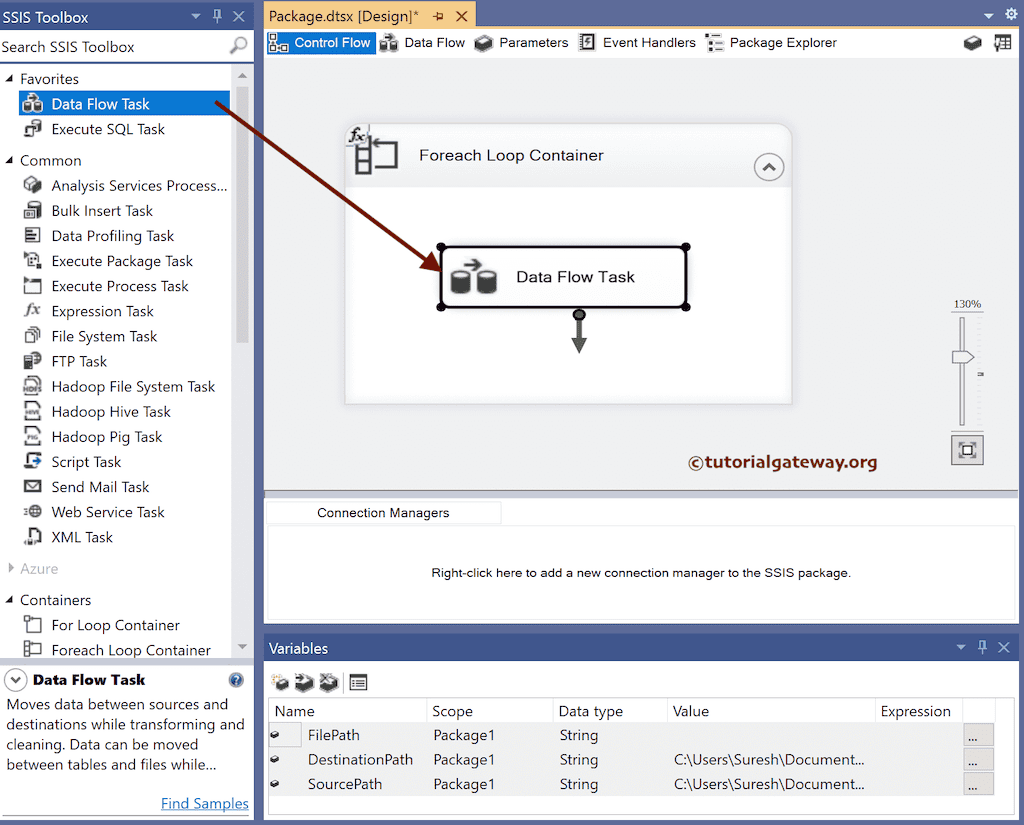
Task: Open Grid Options in the Variables toolbar
Action: 356,683
